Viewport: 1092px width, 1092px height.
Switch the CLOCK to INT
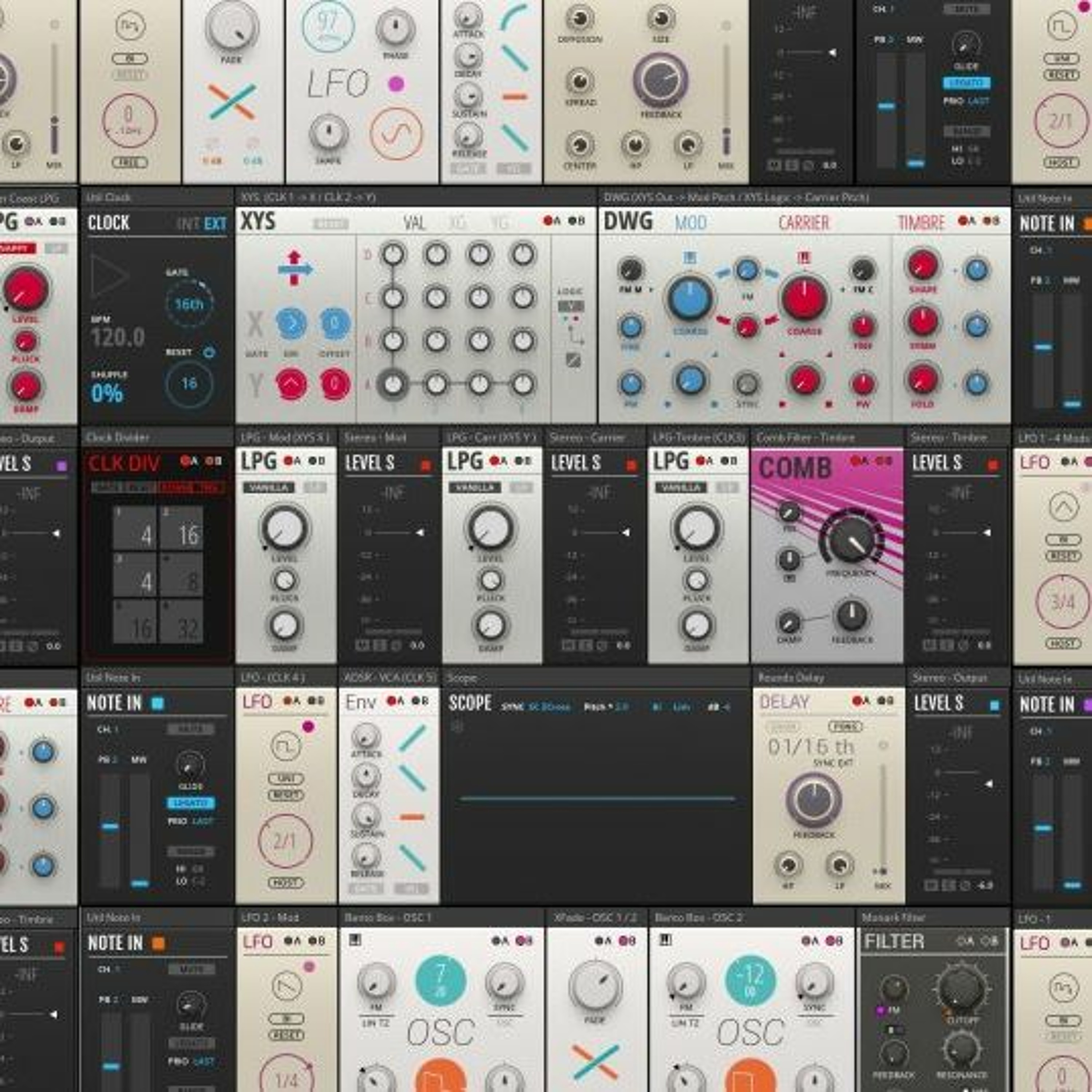(188, 224)
